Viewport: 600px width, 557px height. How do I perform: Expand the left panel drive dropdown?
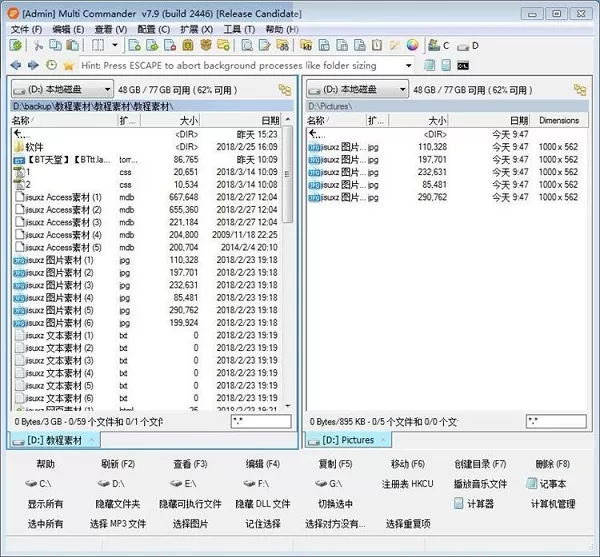point(62,90)
